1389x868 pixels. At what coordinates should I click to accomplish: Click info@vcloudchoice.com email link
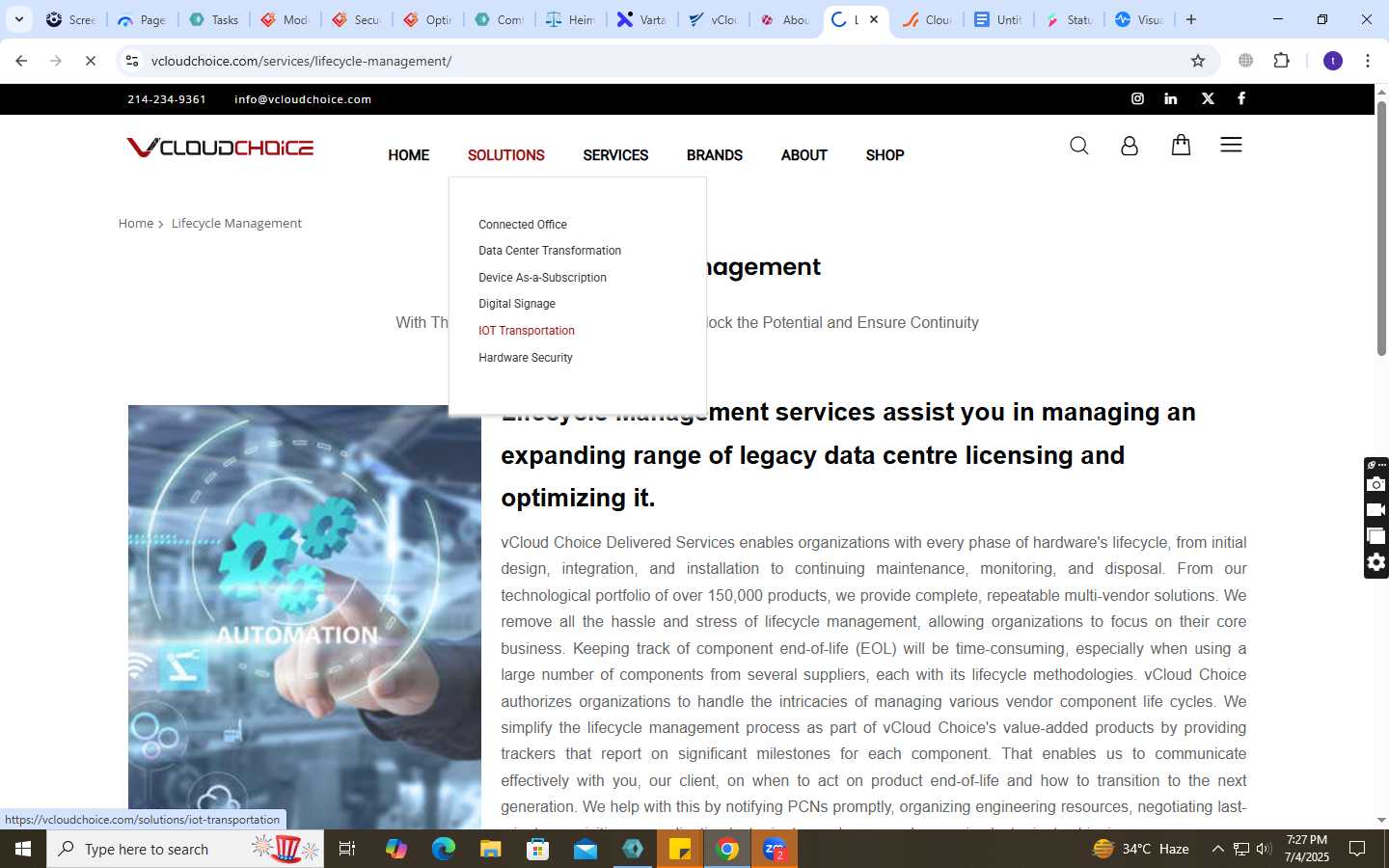(303, 99)
